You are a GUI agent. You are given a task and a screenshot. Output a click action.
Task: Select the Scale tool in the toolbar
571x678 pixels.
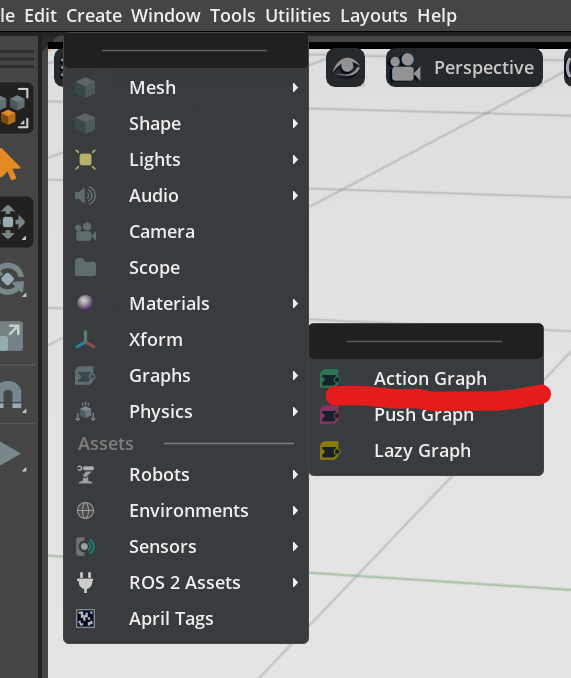(11, 336)
